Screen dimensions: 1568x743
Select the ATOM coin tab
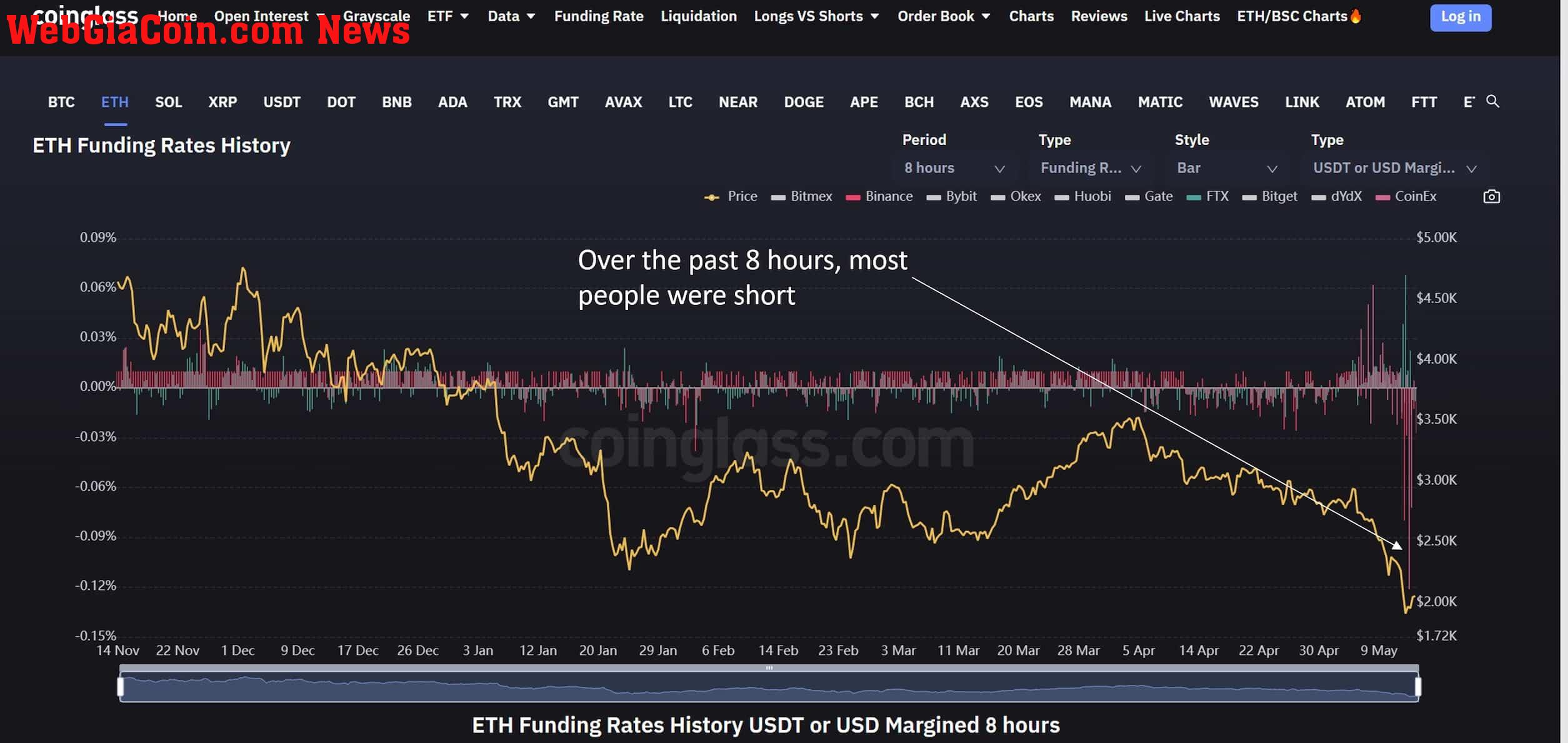pyautogui.click(x=1365, y=102)
